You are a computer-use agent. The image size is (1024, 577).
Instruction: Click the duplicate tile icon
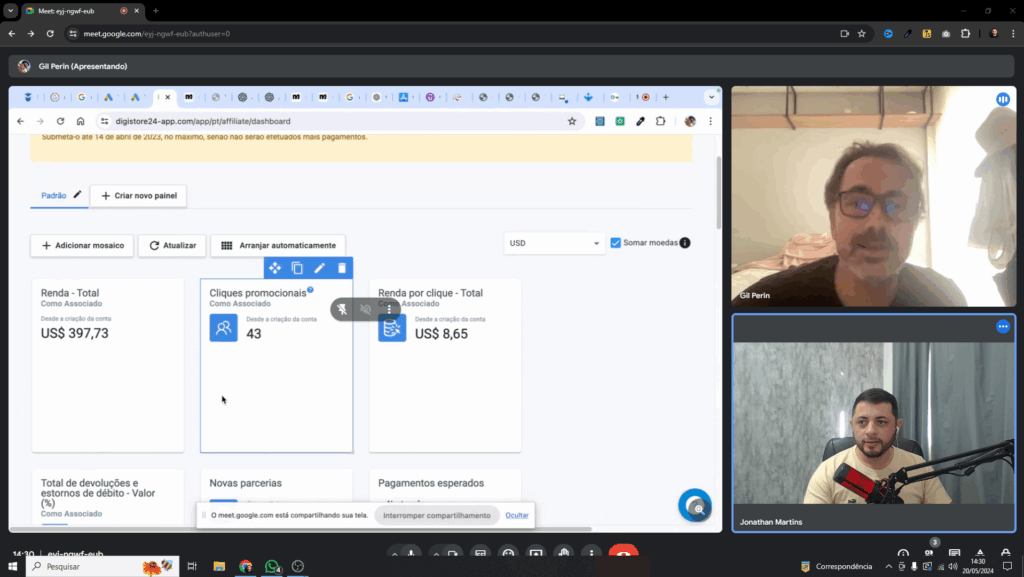297,268
